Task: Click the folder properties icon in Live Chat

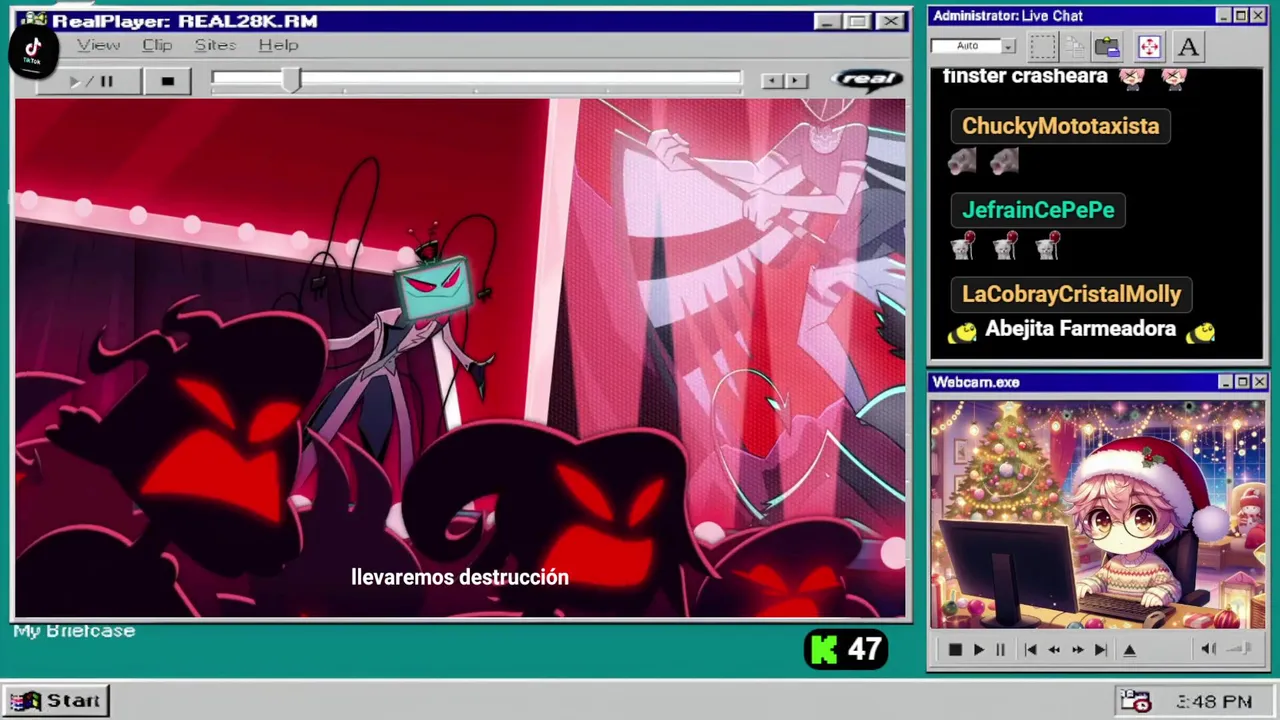Action: click(1107, 46)
